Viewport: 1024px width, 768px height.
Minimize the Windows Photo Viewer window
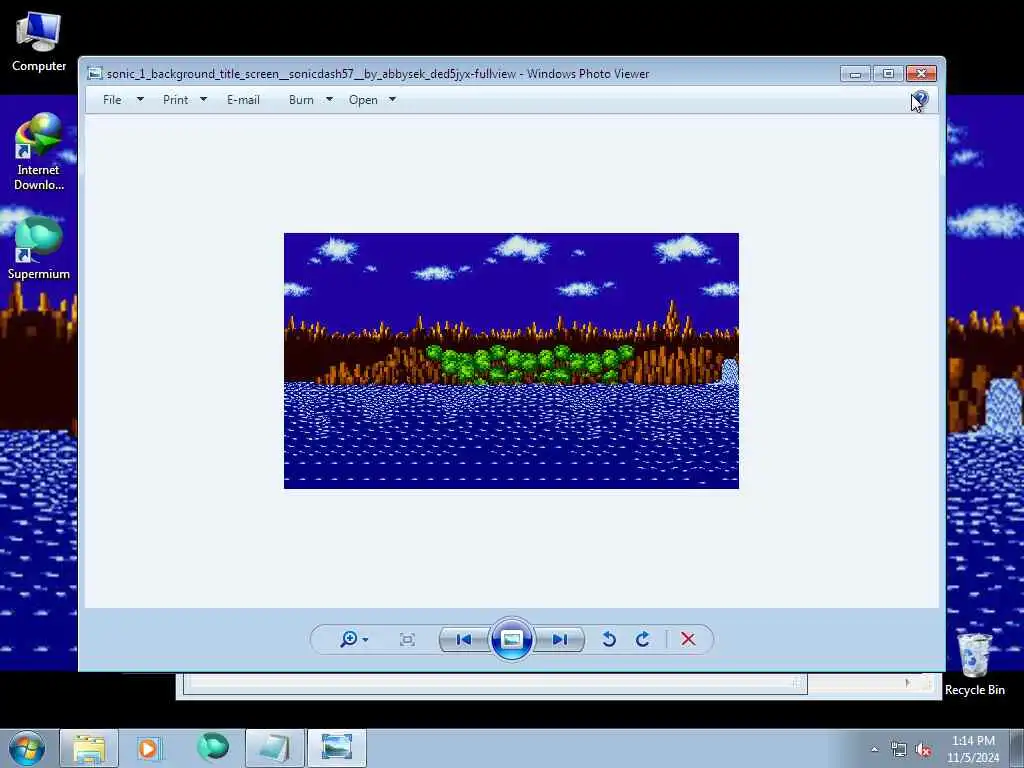(x=856, y=74)
